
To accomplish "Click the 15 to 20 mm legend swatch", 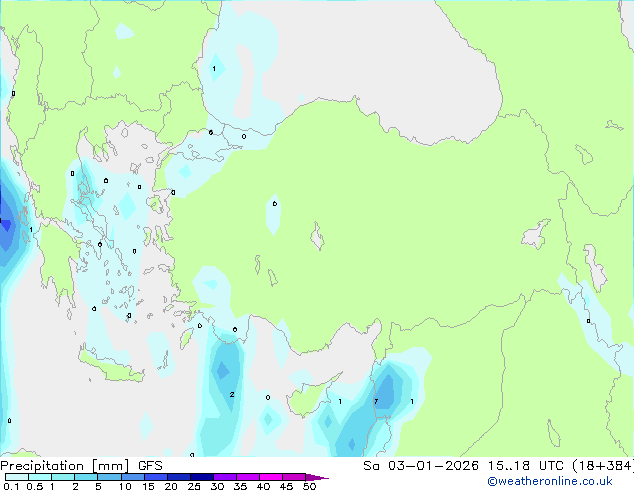I will pyautogui.click(x=156, y=477).
